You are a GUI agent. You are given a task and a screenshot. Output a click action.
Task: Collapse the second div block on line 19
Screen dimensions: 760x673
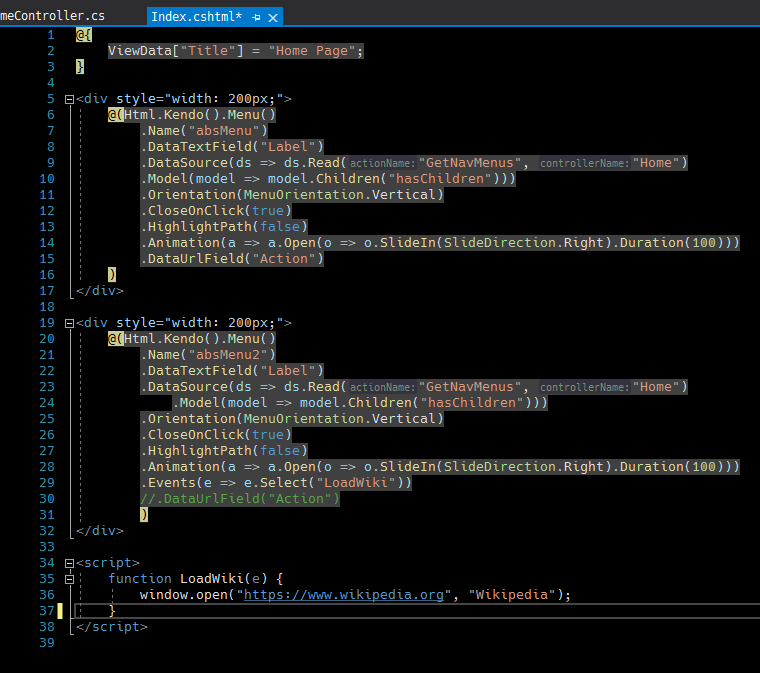[68, 323]
